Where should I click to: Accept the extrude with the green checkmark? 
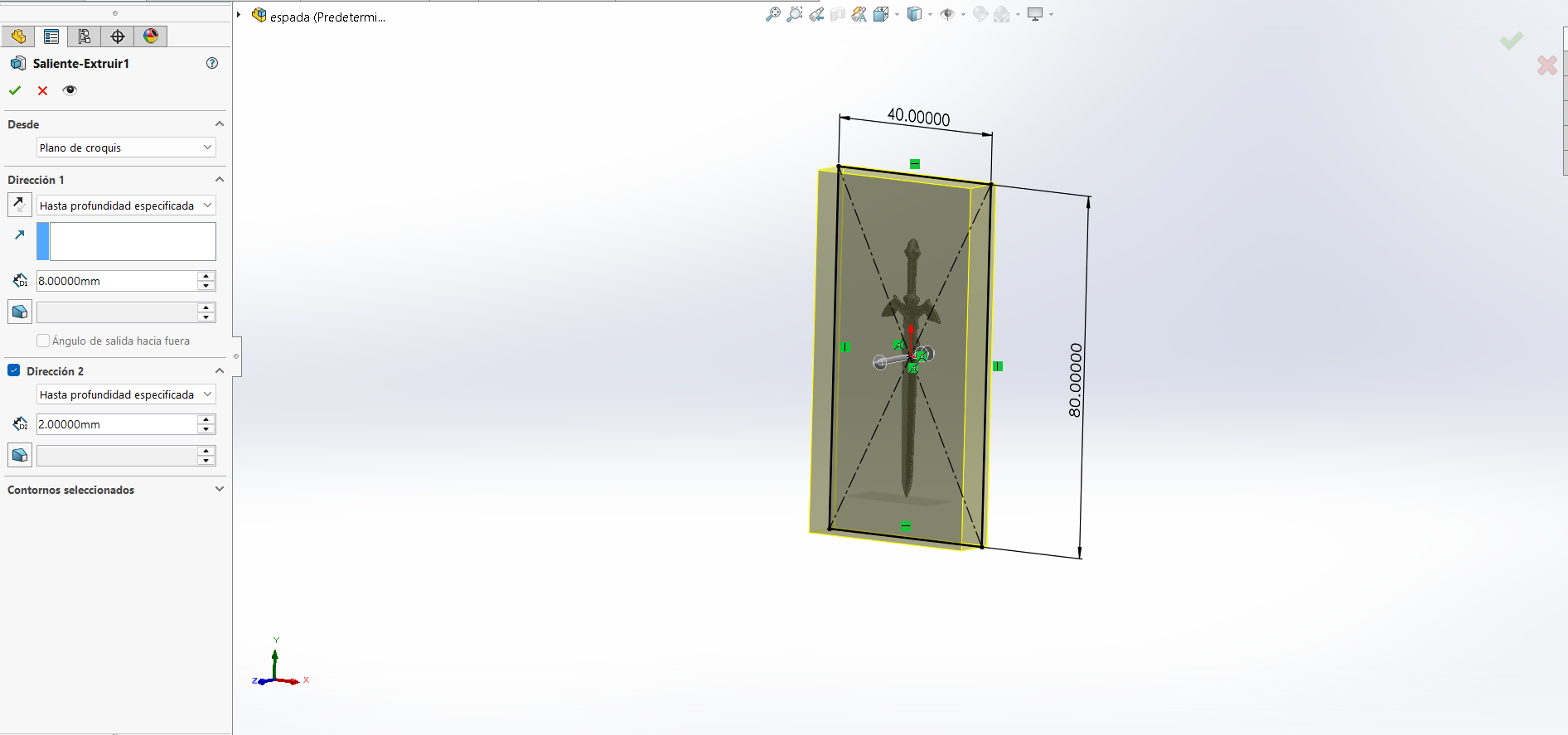(x=15, y=90)
